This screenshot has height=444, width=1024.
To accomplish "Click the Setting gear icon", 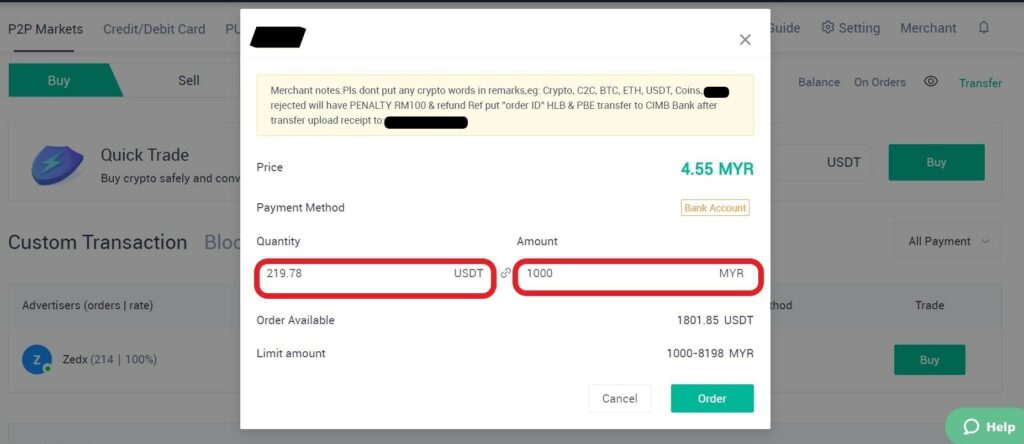I will point(828,28).
